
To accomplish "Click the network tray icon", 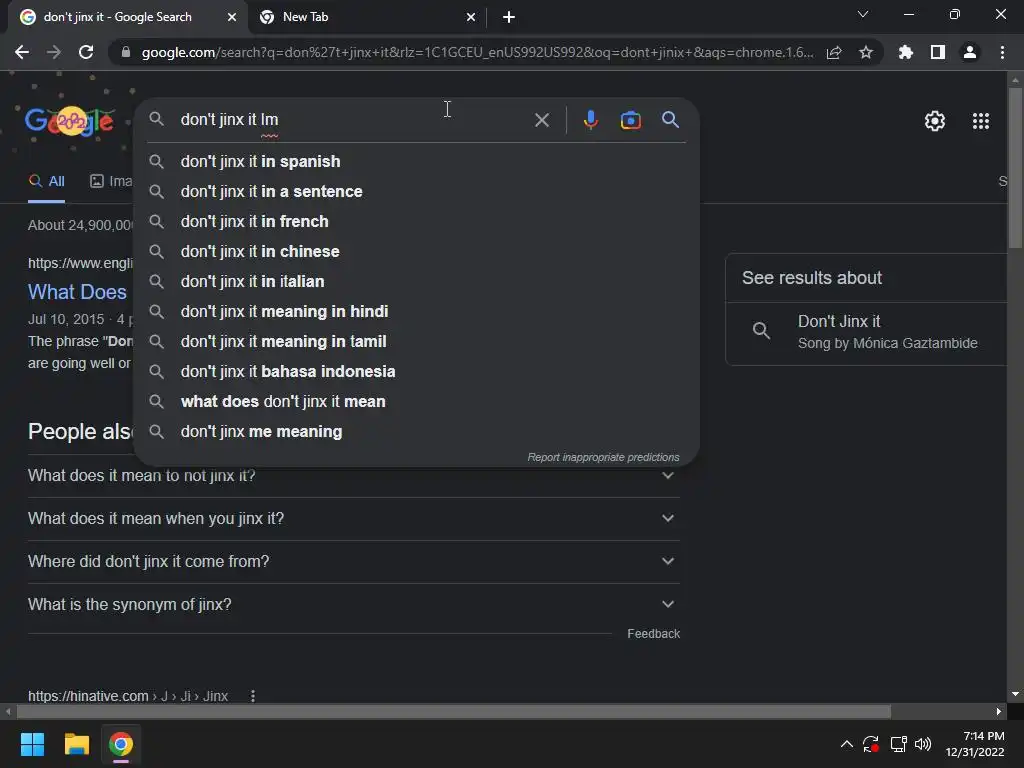I will pyautogui.click(x=899, y=744).
